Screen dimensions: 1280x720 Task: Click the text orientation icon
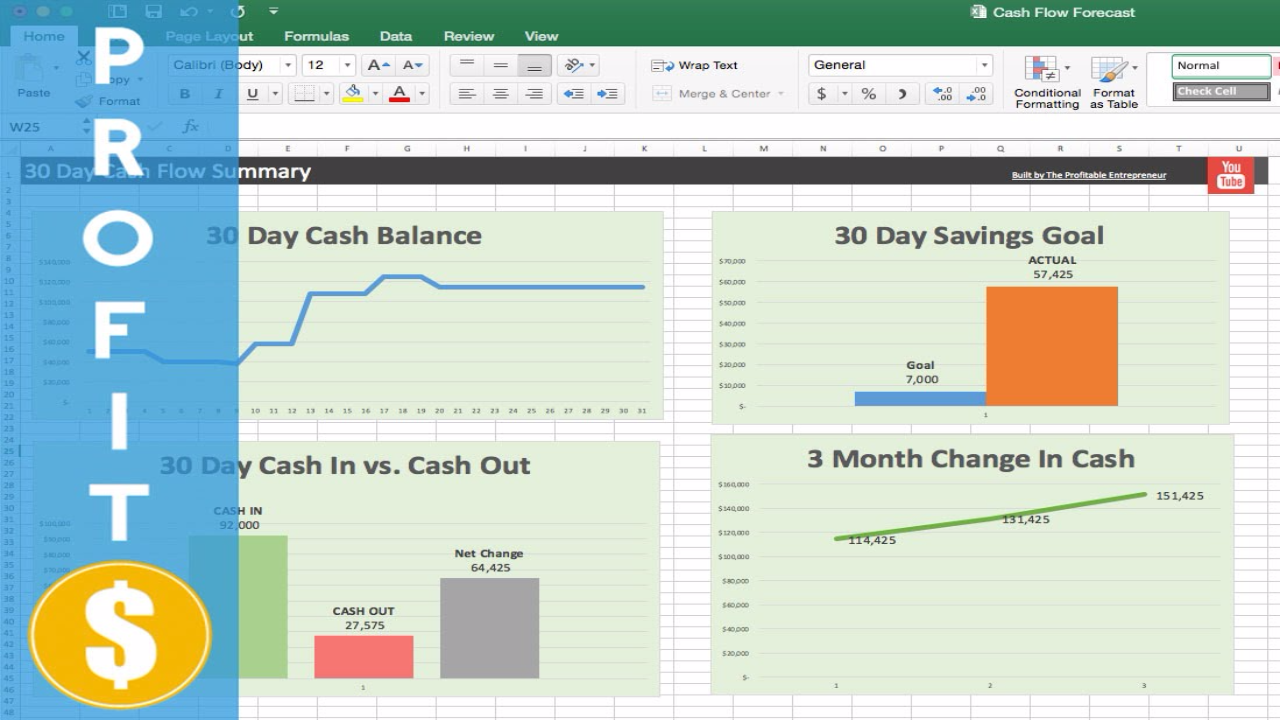573,65
